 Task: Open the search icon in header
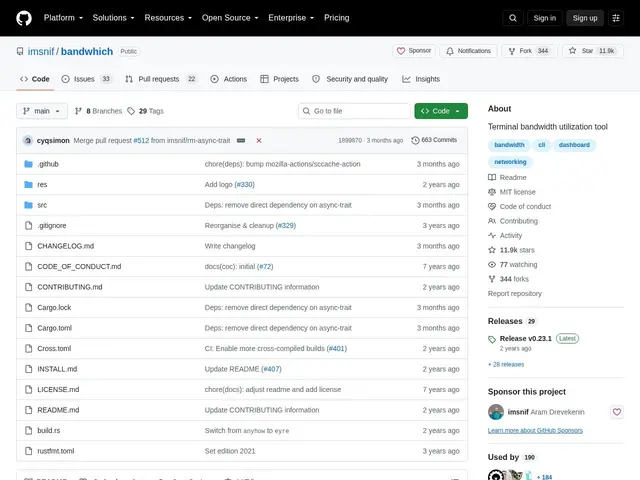point(513,18)
